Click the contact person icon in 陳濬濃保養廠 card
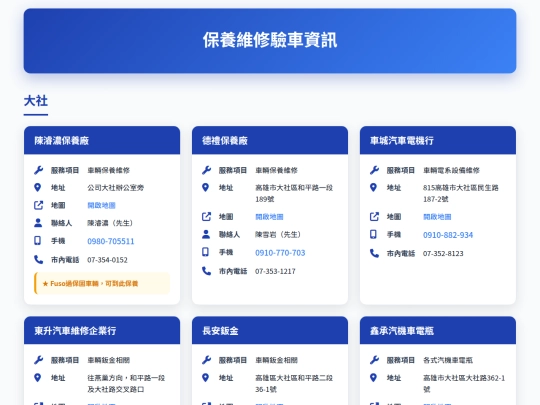The width and height of the screenshot is (540, 405). (x=38, y=223)
